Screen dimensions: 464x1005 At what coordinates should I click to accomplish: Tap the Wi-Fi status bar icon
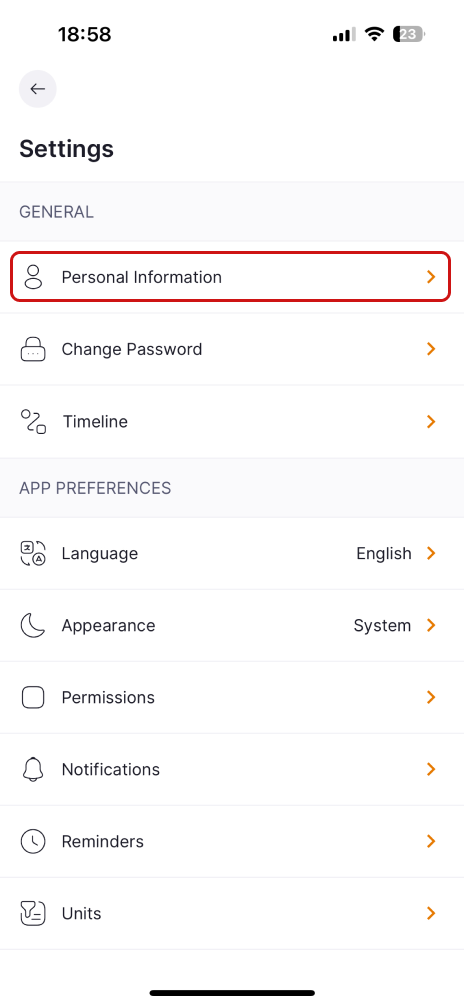[374, 34]
